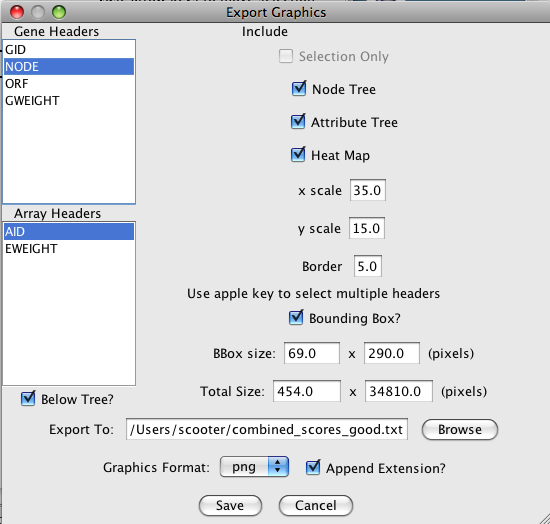Click the BBox width field showing 69.0
550x524 pixels.
312,353
